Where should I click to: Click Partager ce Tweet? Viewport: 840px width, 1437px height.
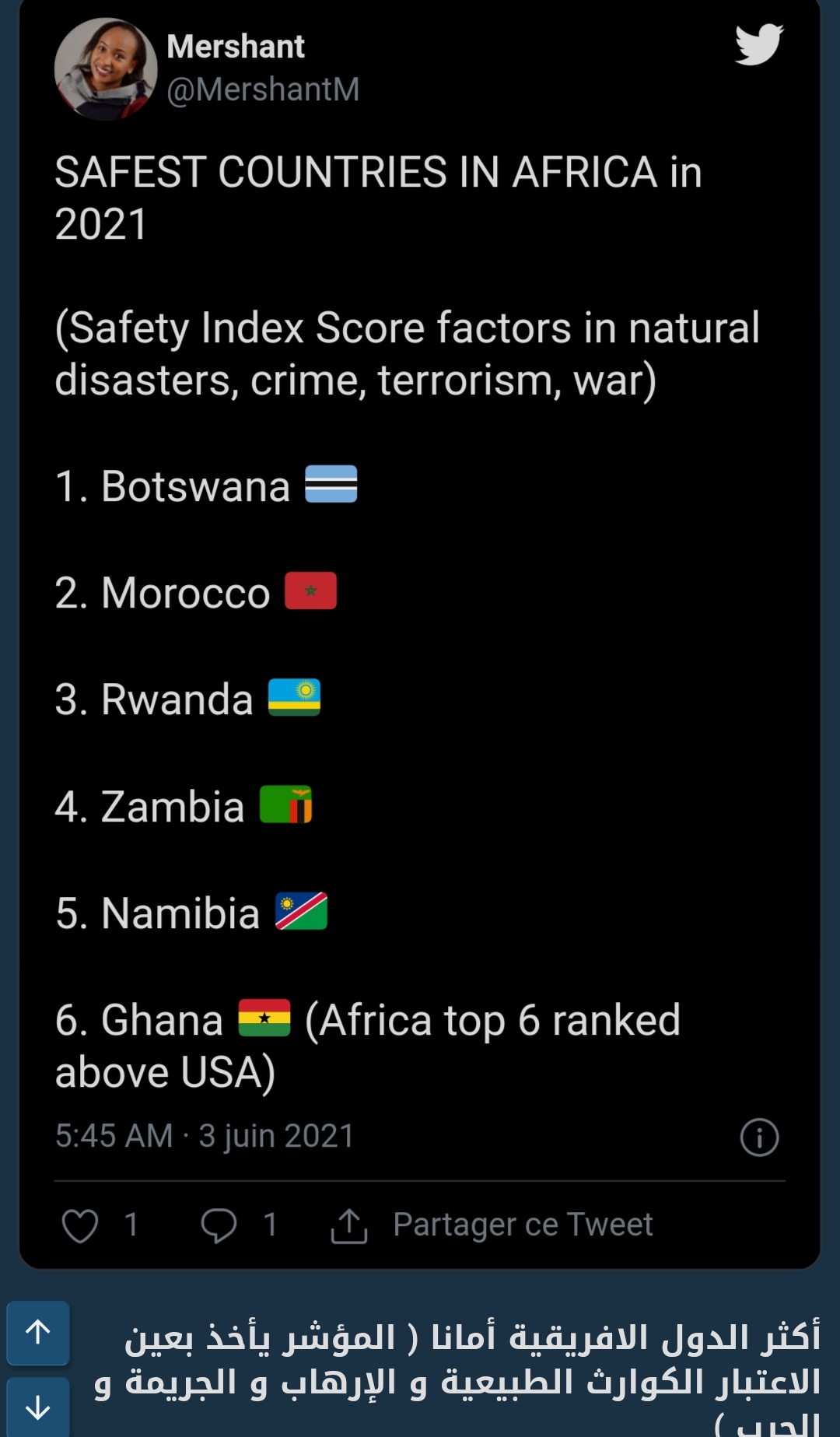click(x=523, y=1225)
